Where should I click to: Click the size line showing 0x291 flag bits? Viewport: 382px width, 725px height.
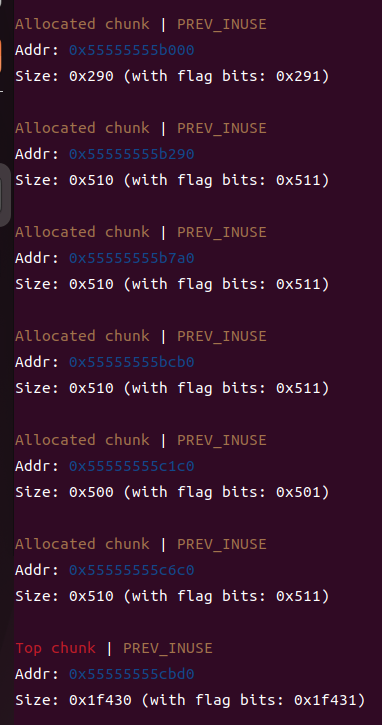click(173, 76)
